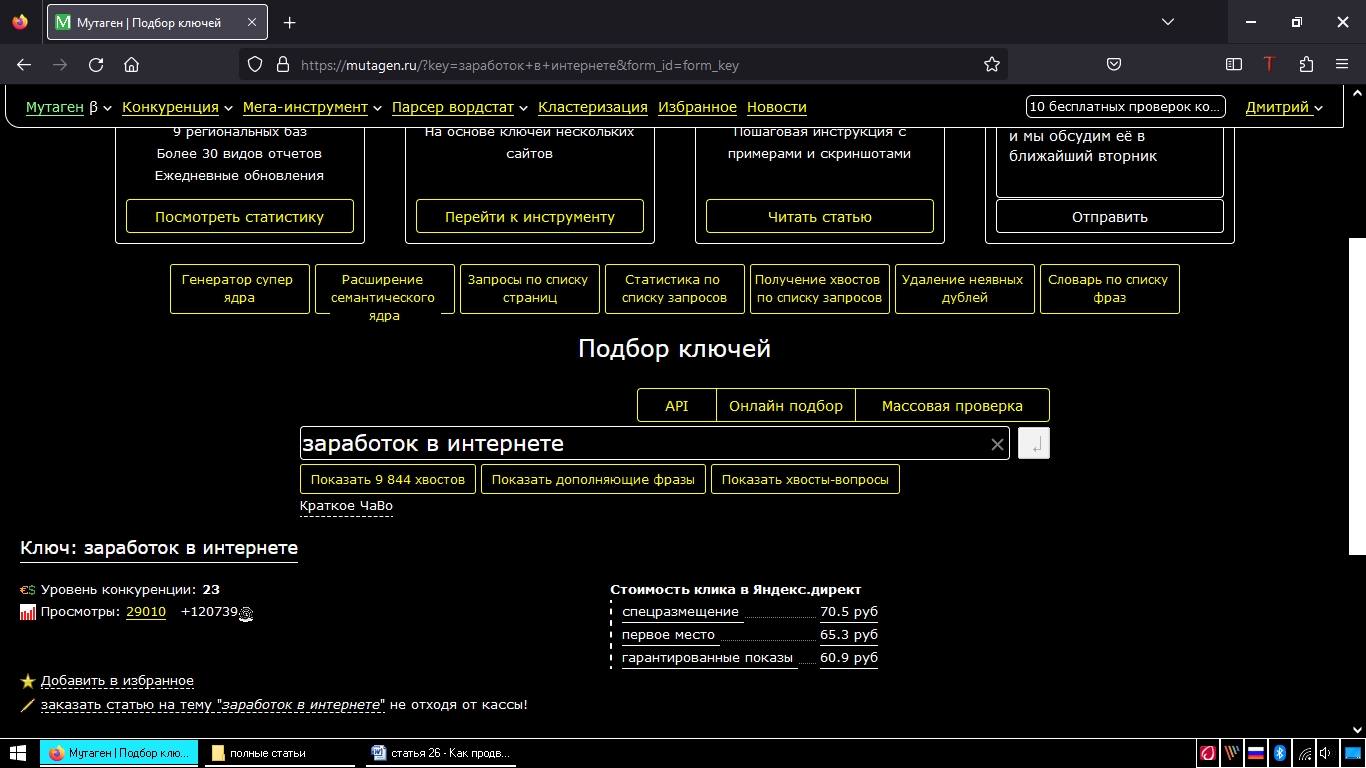Bookmark this page with the star icon
The height and width of the screenshot is (768, 1366).
click(x=992, y=64)
